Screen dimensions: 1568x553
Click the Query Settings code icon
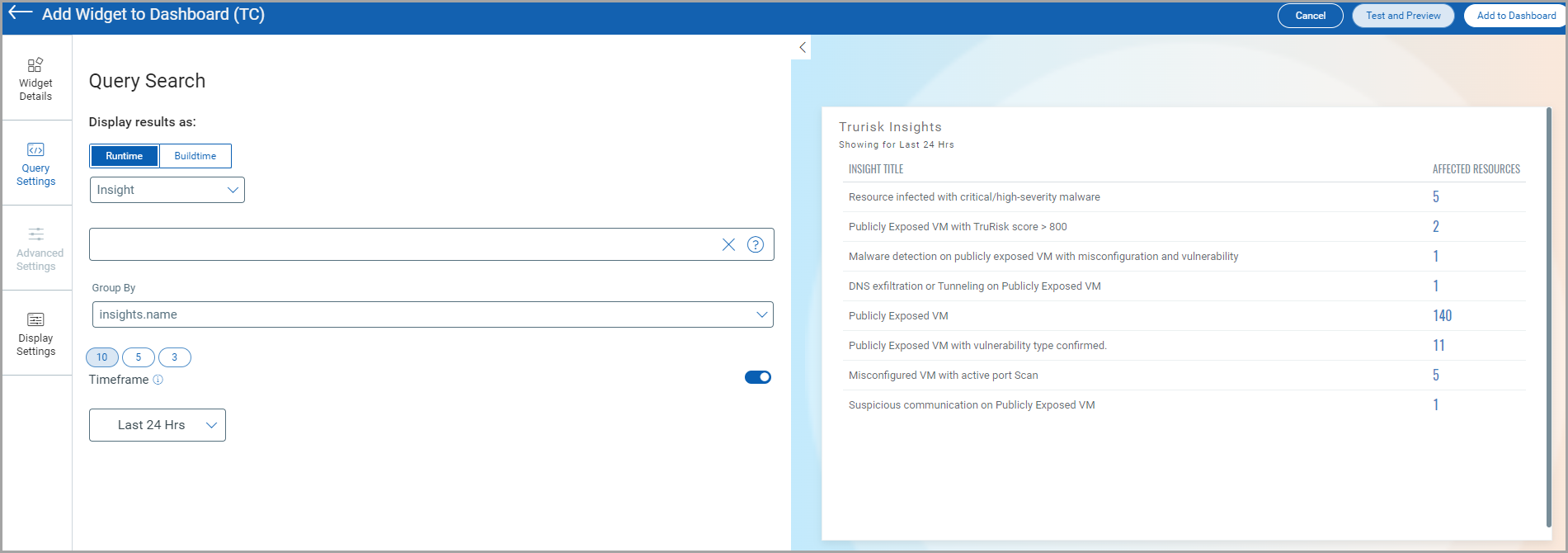(35, 149)
